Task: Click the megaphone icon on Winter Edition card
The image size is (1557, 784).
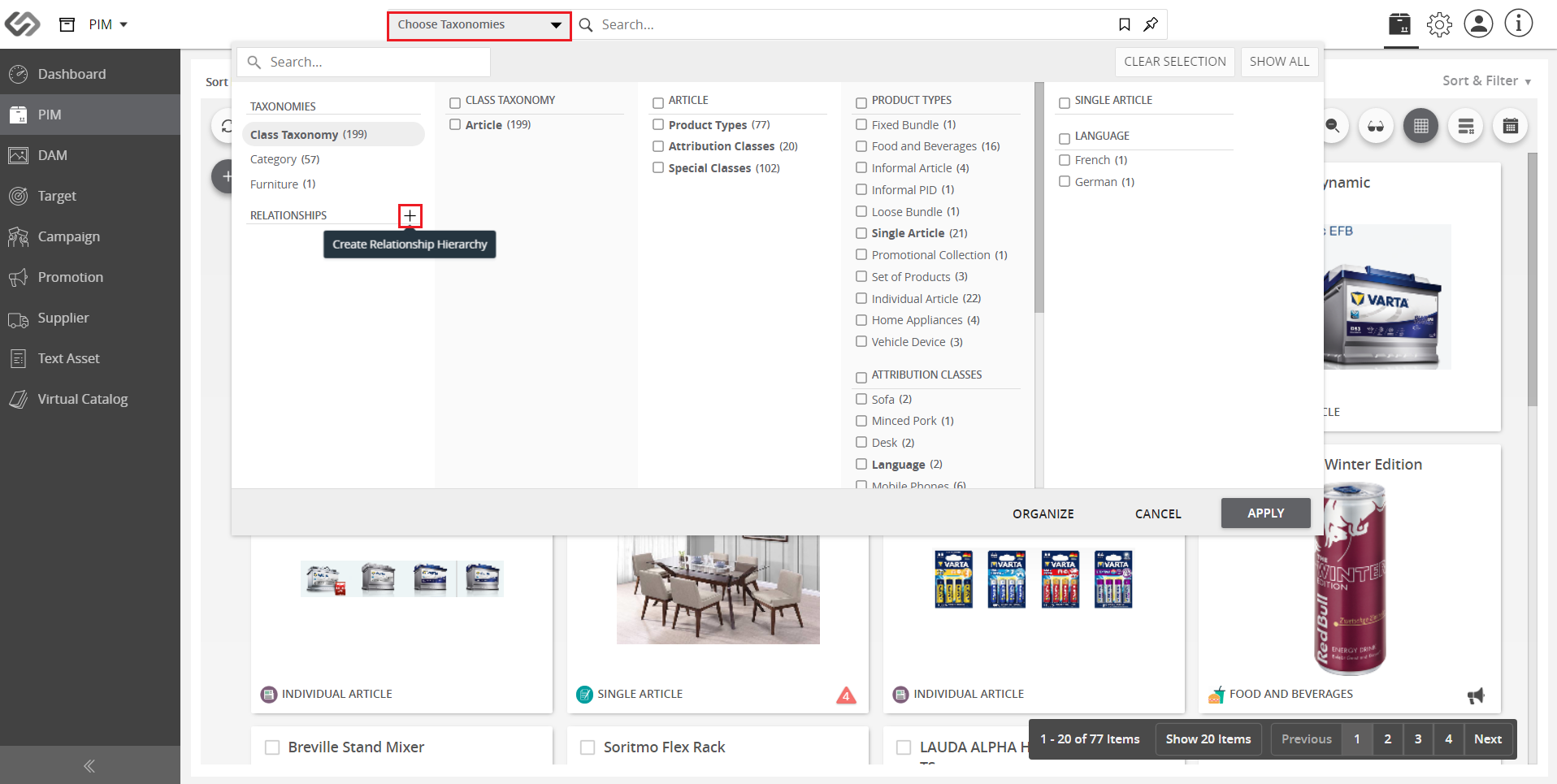Action: [1476, 695]
